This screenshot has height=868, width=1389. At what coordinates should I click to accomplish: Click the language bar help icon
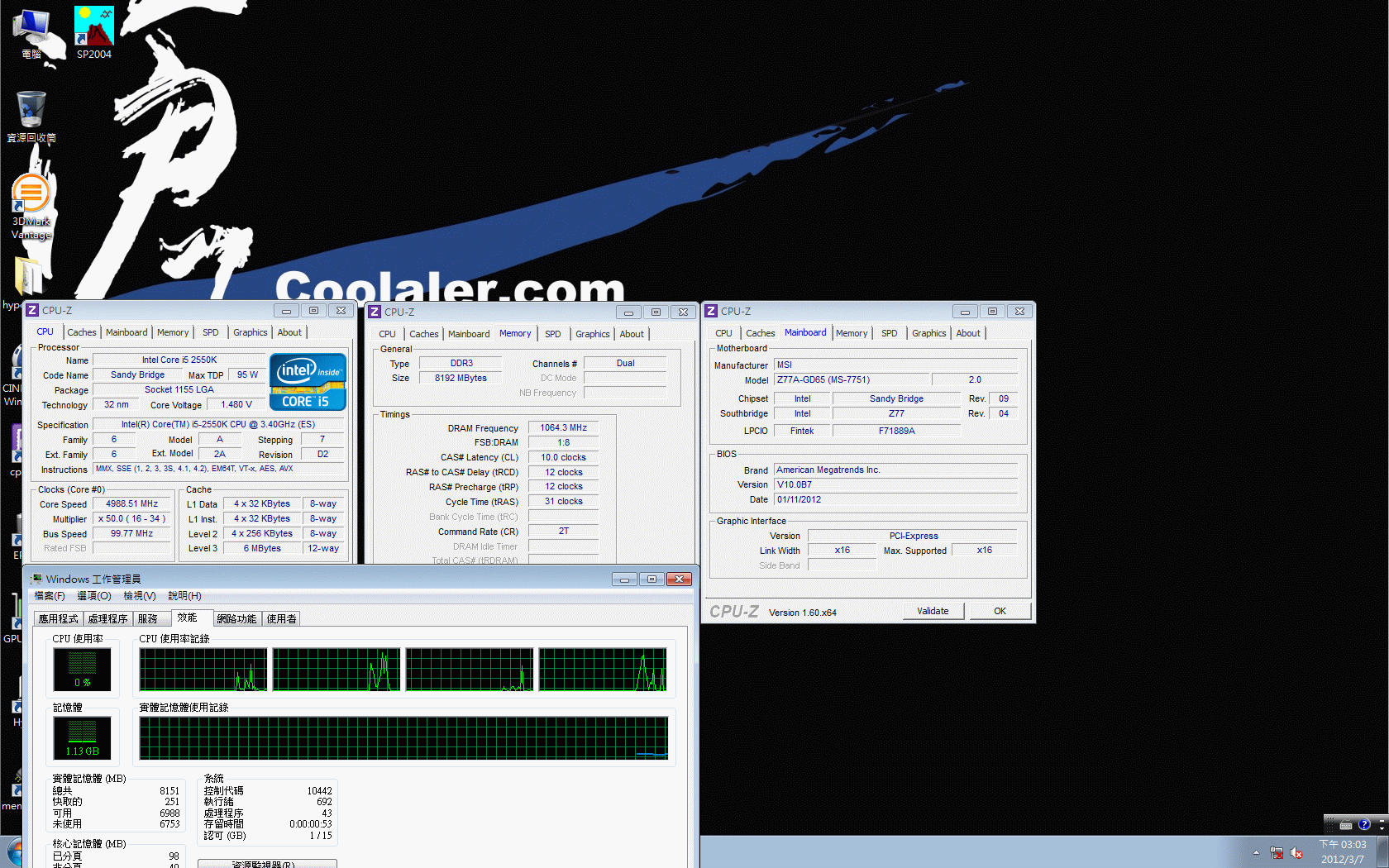pos(1364,824)
